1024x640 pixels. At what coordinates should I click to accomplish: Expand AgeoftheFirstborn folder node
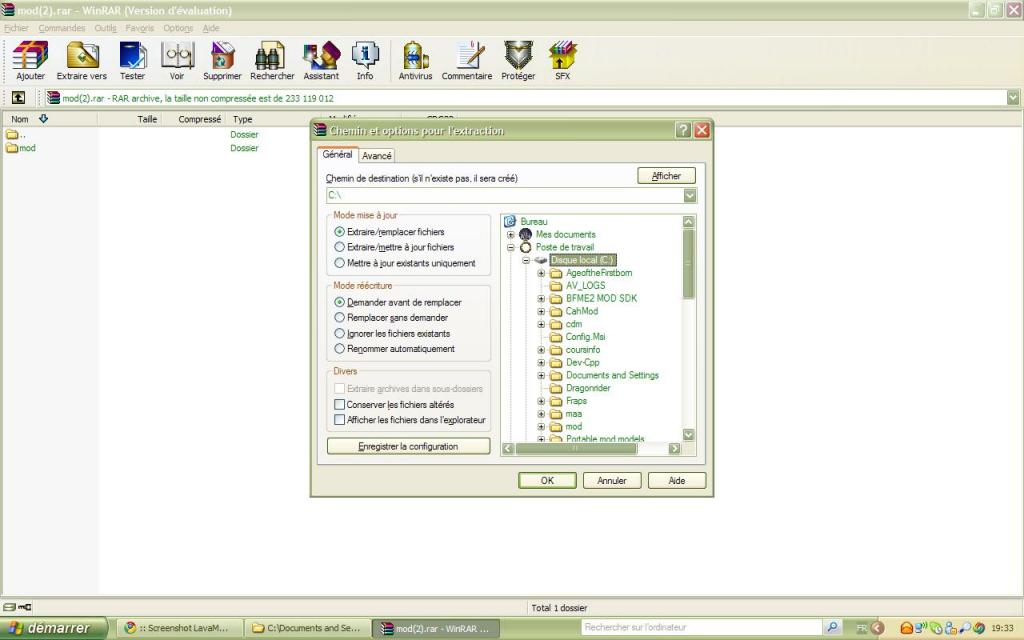coord(541,273)
